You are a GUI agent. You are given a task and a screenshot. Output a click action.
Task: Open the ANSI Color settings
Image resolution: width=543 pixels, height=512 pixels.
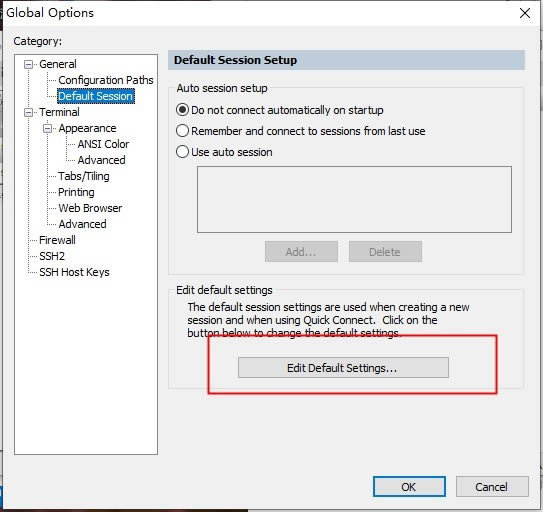pos(103,144)
